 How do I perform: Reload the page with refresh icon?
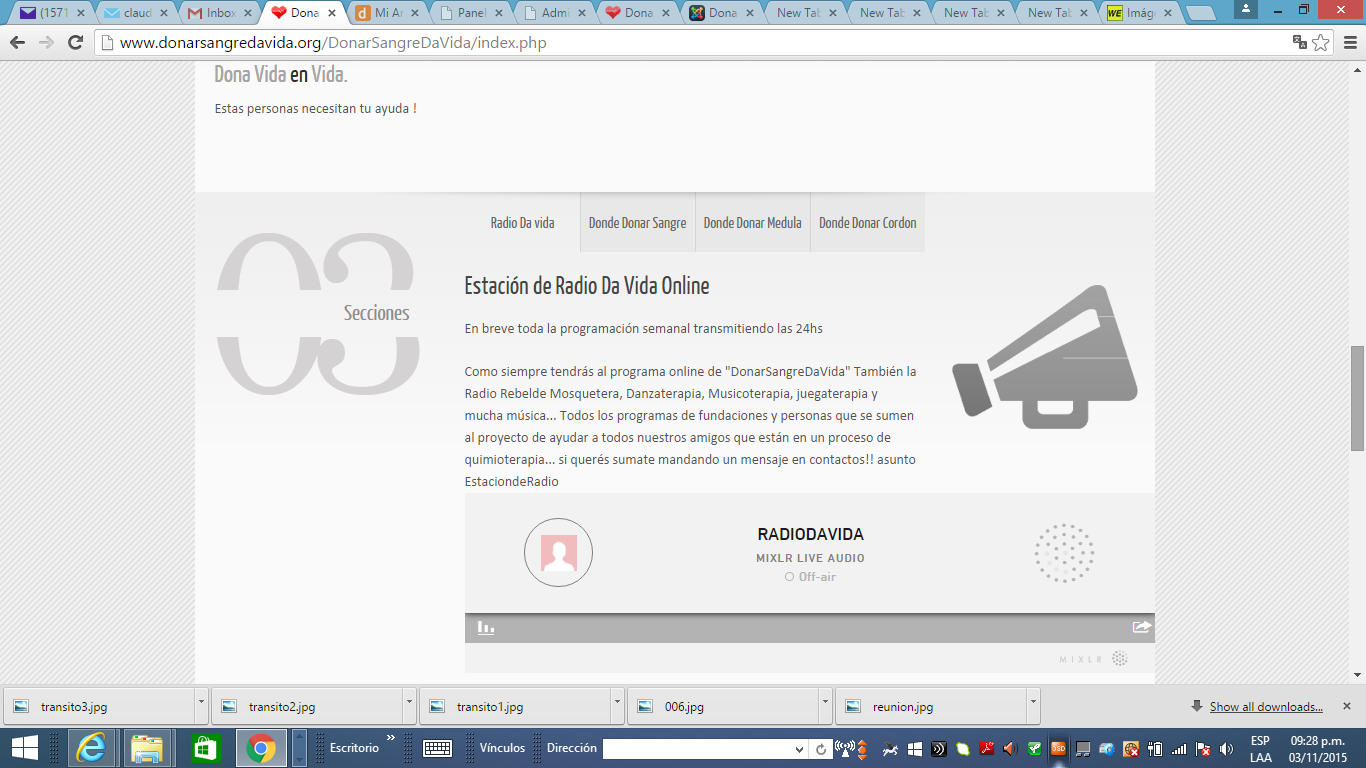click(75, 42)
